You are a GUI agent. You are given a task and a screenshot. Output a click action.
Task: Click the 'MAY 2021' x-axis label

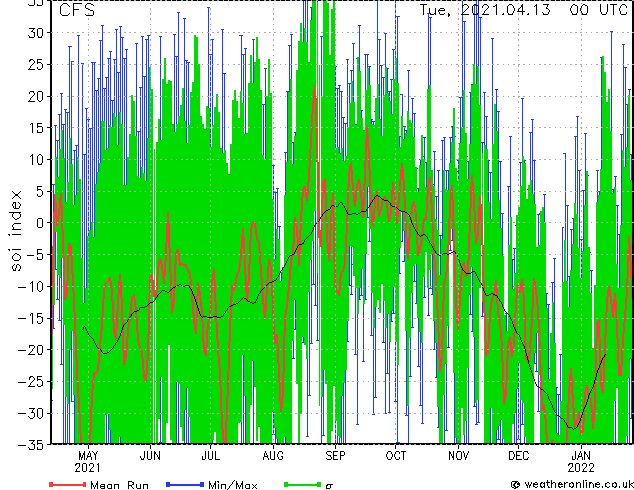click(88, 462)
